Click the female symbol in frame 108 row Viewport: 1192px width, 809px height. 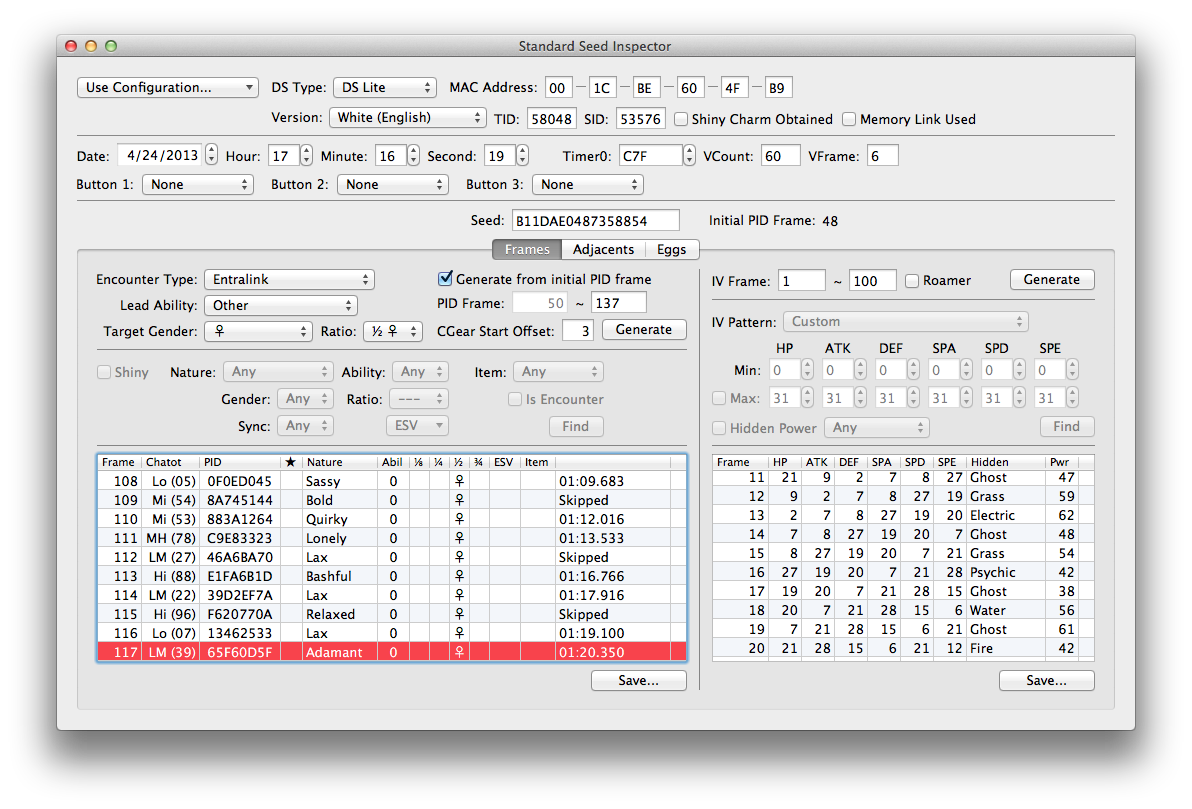[459, 481]
